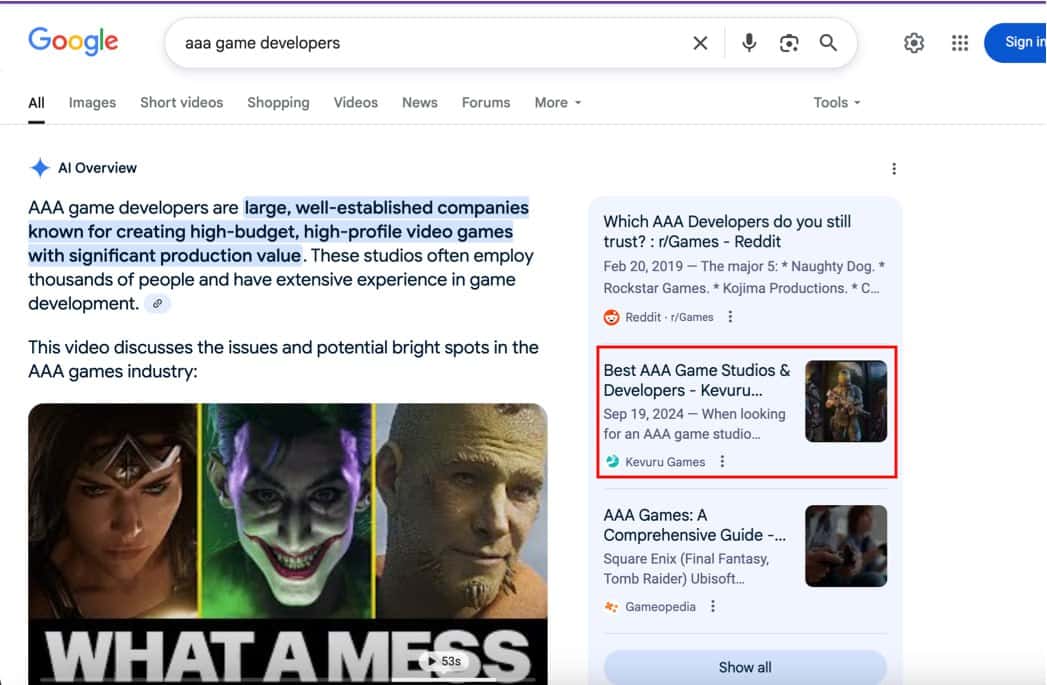1047x685 pixels.
Task: Click Show all sources button
Action: click(x=745, y=667)
